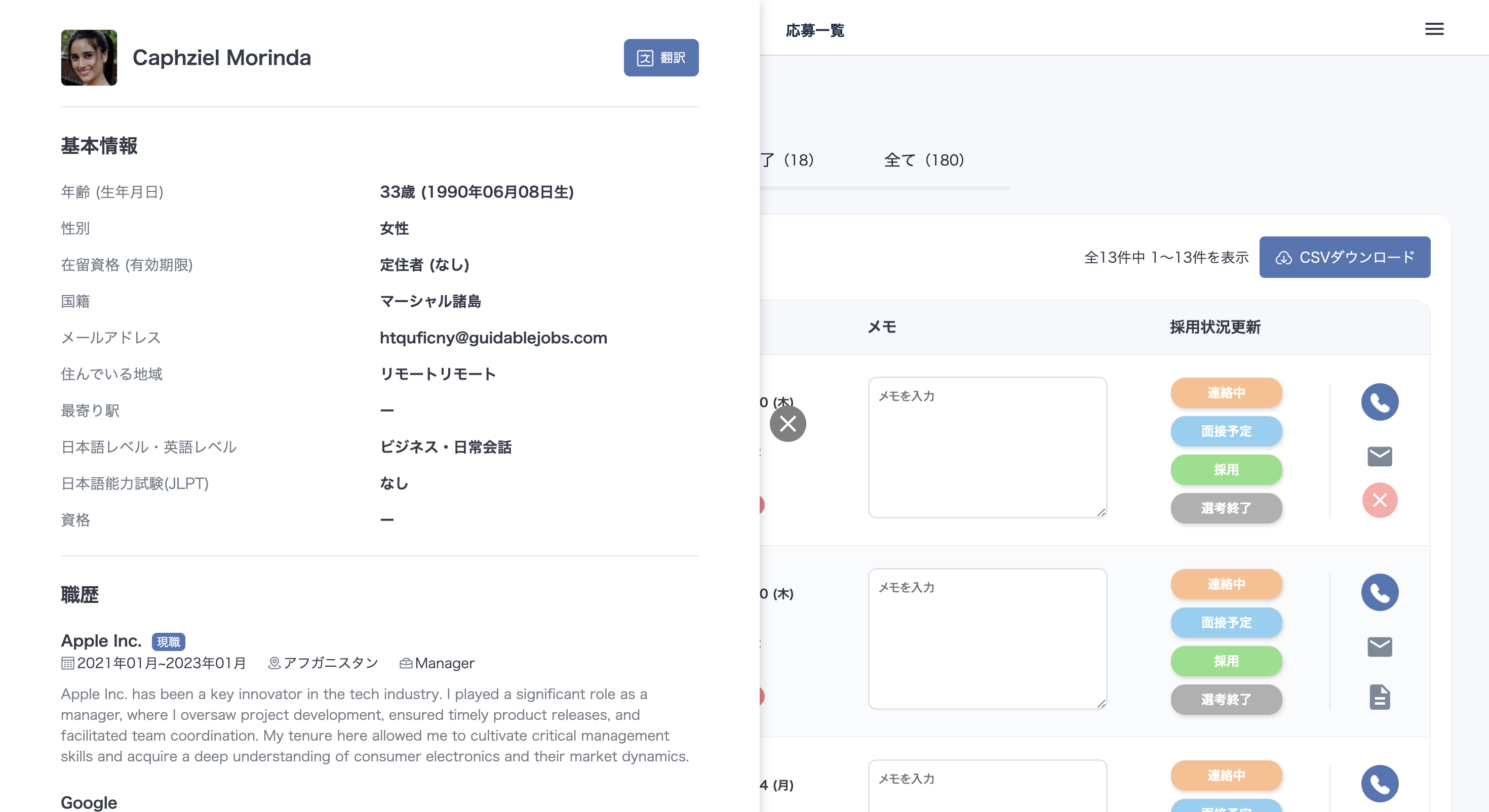Click the second メモを入力 memo field
This screenshot has height=812, width=1489.
click(987, 639)
